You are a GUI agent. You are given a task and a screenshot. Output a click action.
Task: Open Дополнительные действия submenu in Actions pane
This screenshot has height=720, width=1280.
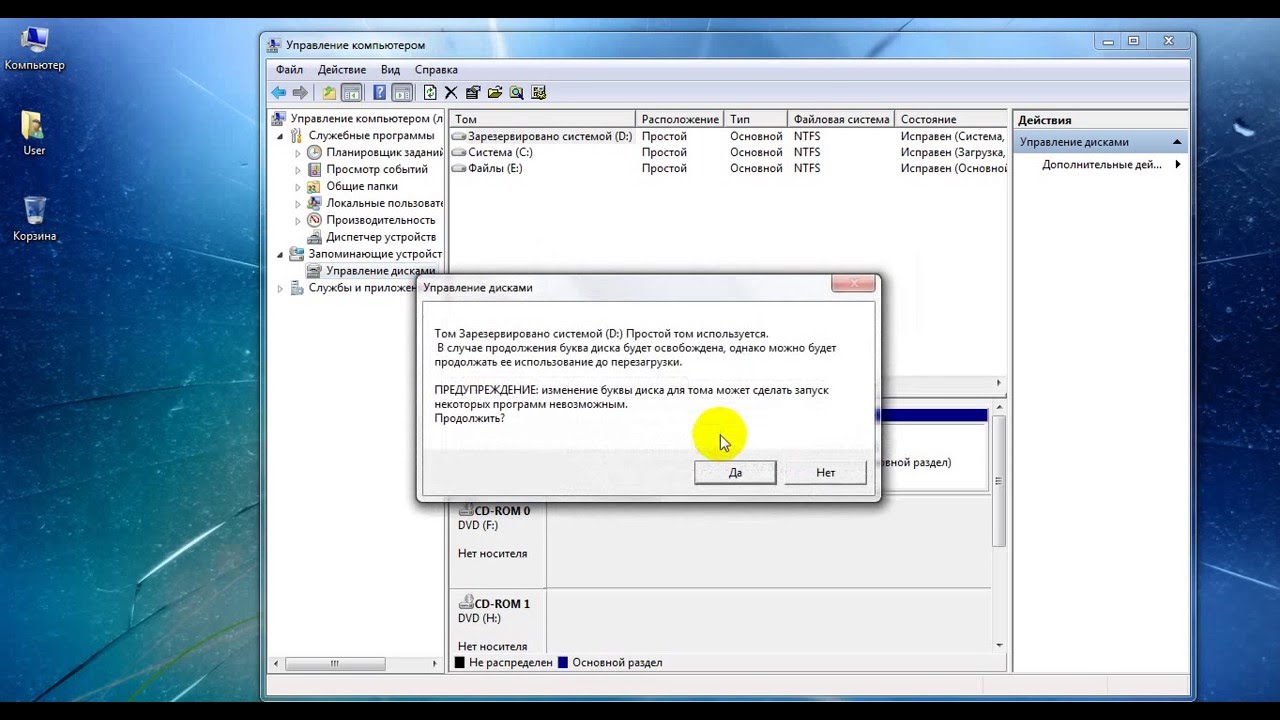(1102, 165)
